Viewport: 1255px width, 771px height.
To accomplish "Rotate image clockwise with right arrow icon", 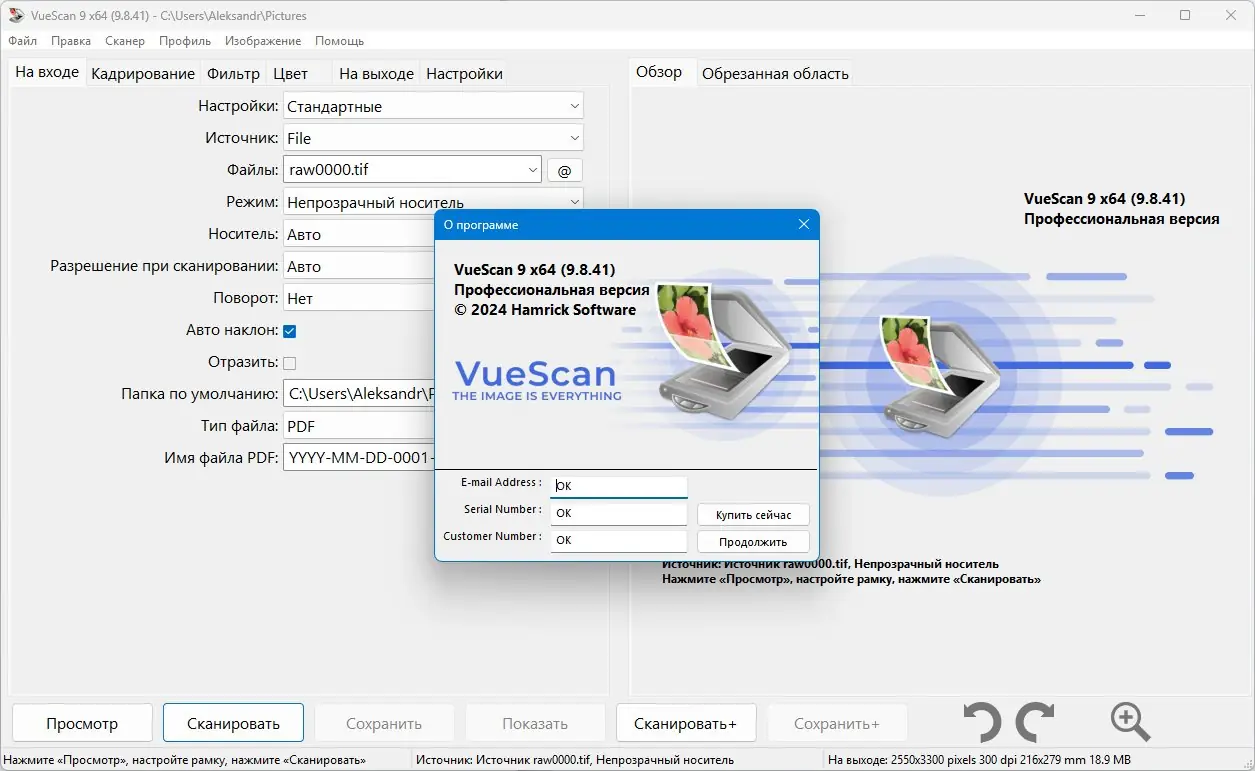I will point(1034,722).
